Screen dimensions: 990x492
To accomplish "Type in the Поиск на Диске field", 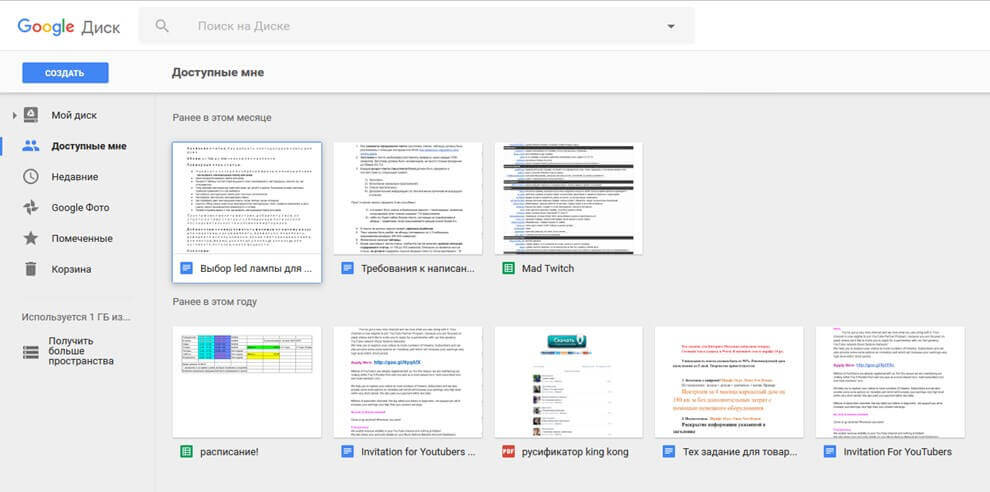I will [x=420, y=27].
